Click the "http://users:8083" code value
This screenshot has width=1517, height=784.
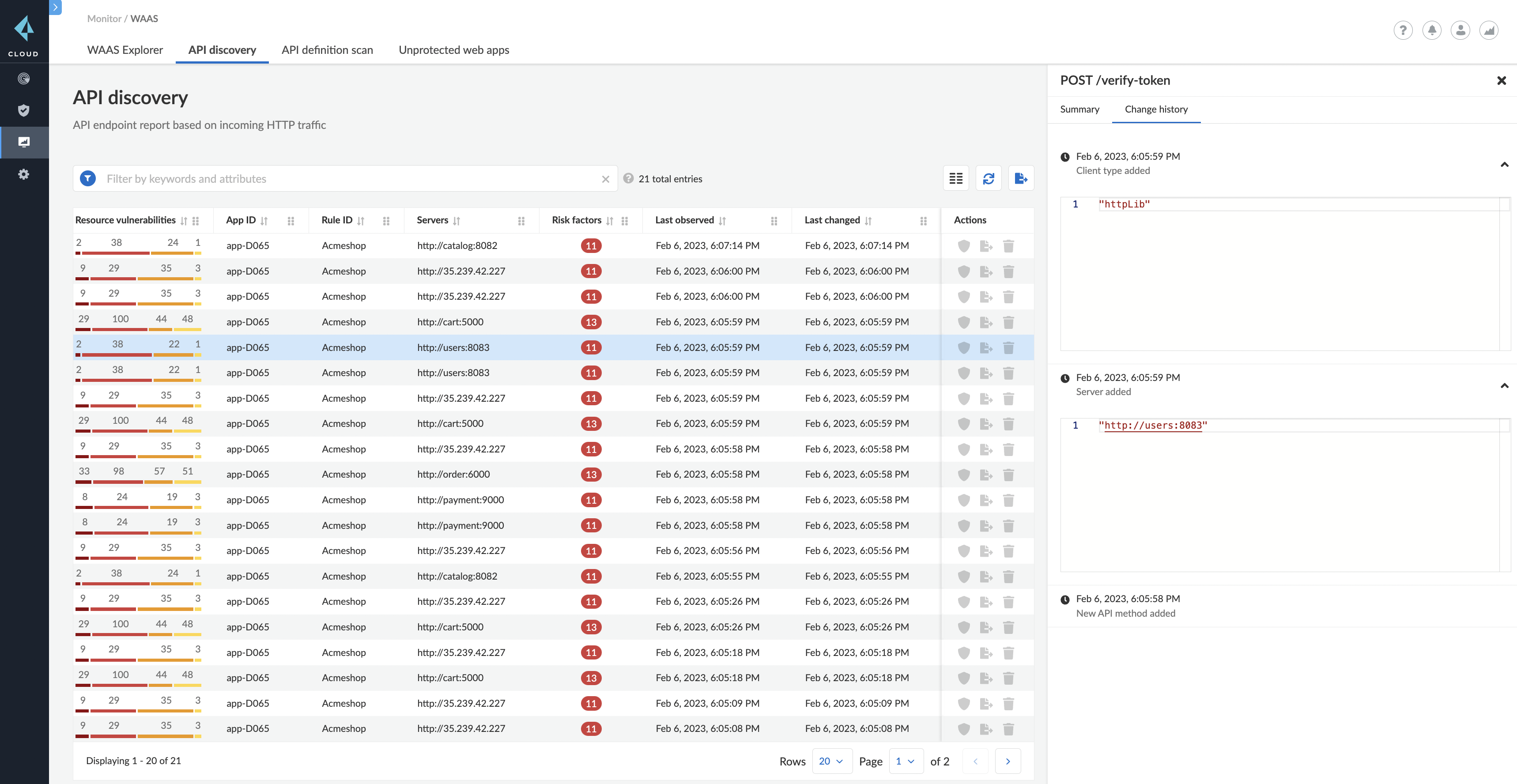[x=1152, y=425]
